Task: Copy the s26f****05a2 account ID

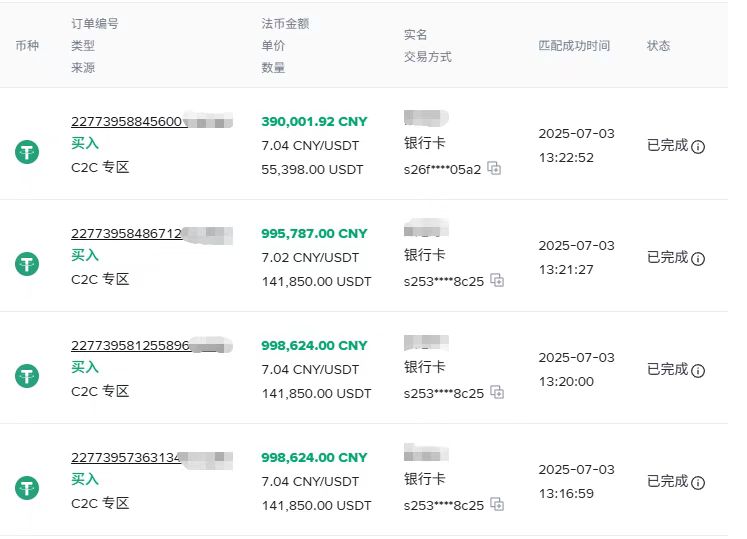Action: pos(494,169)
